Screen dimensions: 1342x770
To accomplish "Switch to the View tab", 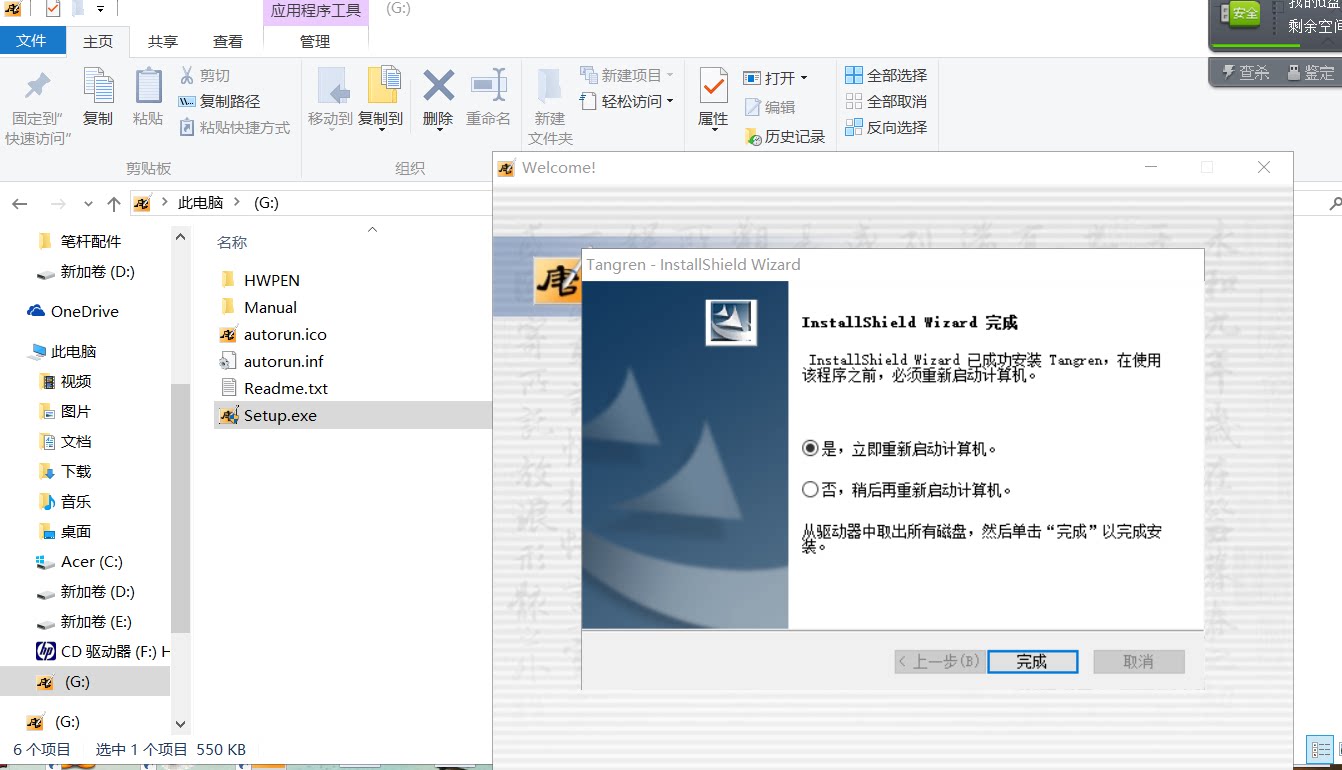I will click(228, 41).
